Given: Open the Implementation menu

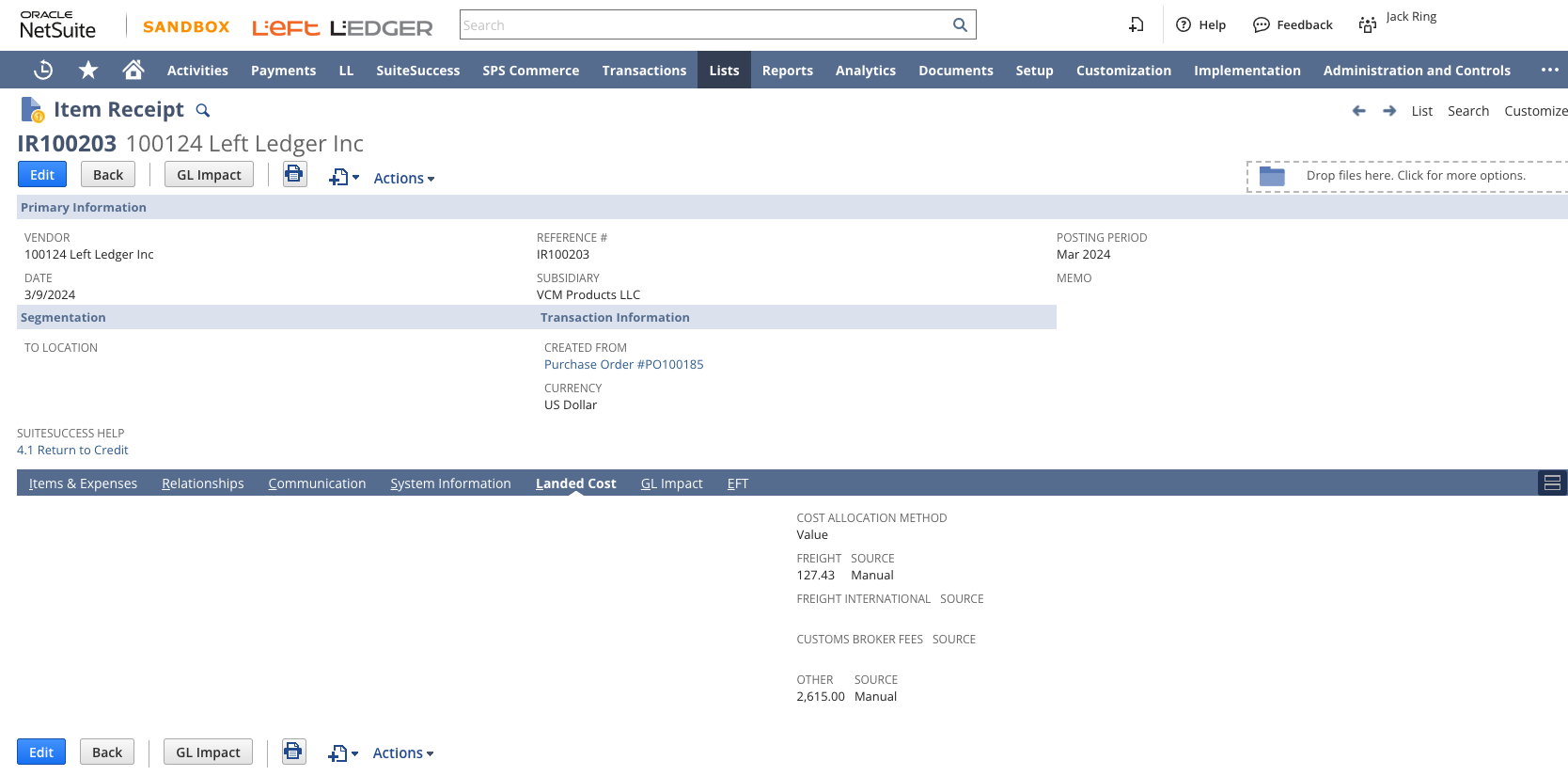Looking at the screenshot, I should pos(1247,70).
